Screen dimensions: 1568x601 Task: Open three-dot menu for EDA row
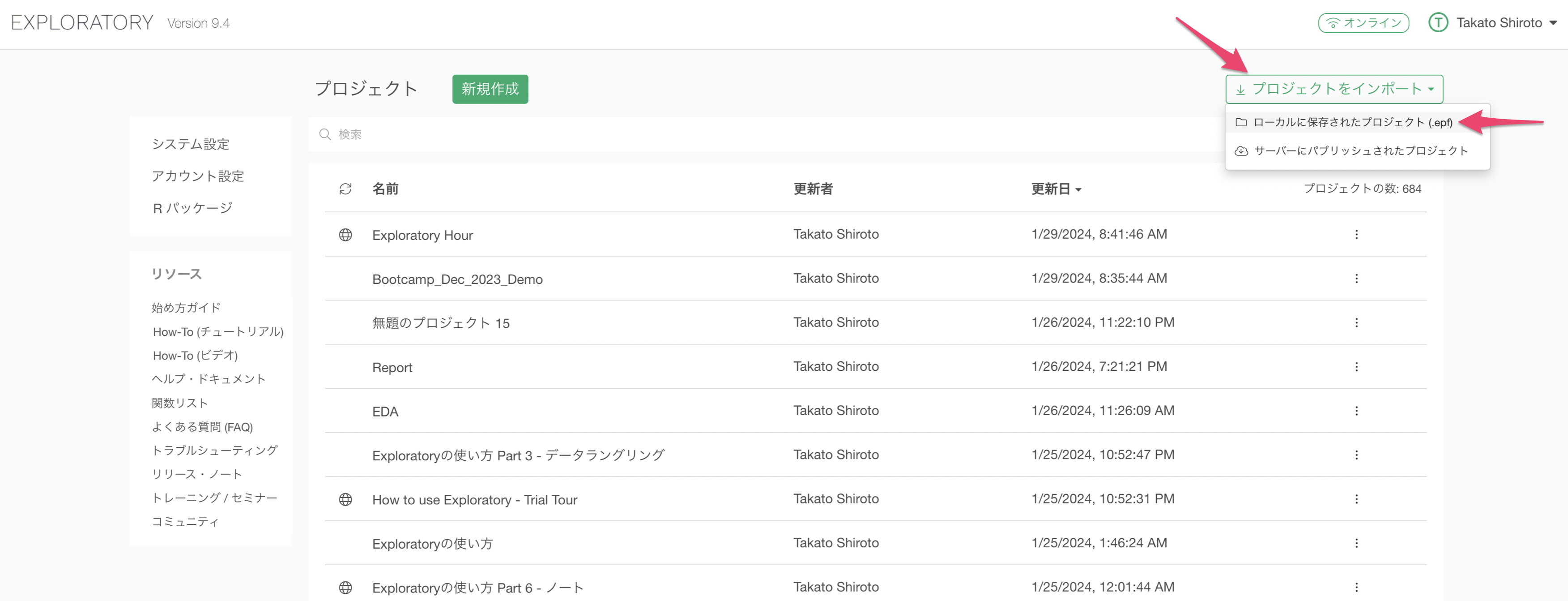1356,411
